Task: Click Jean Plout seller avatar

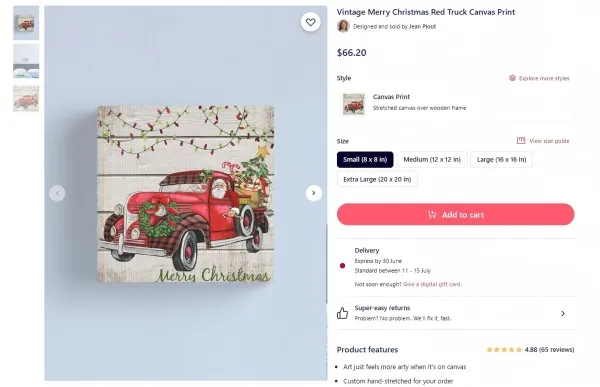Action: (x=343, y=26)
